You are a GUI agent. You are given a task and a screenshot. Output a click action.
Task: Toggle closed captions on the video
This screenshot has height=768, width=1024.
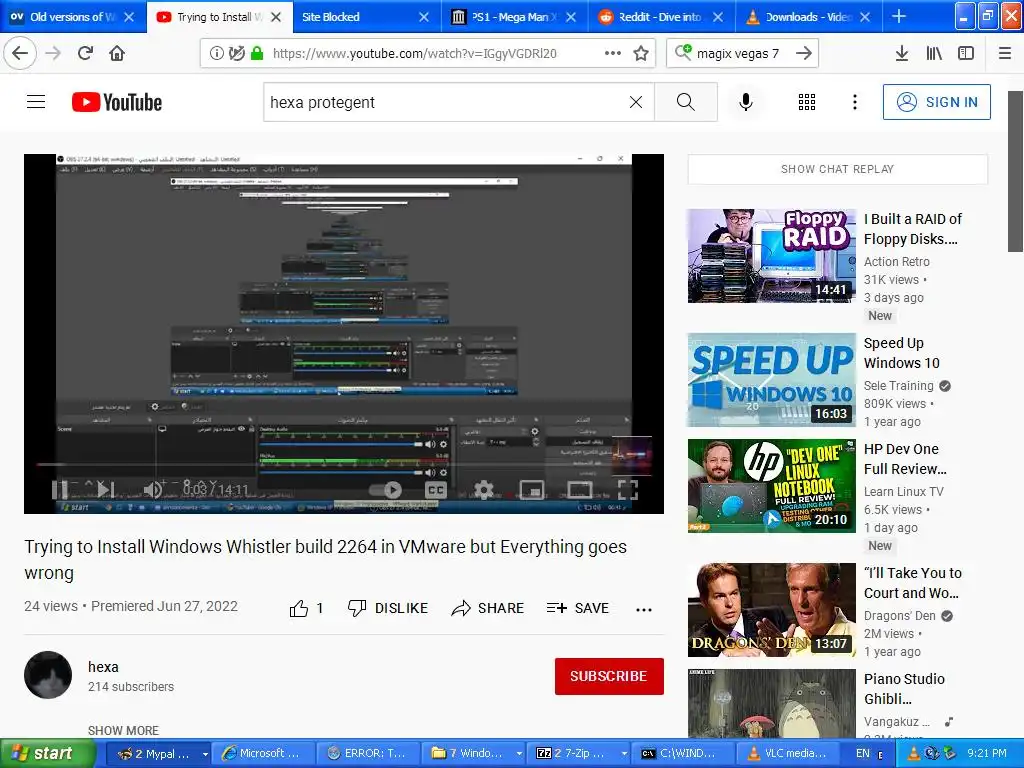(436, 489)
